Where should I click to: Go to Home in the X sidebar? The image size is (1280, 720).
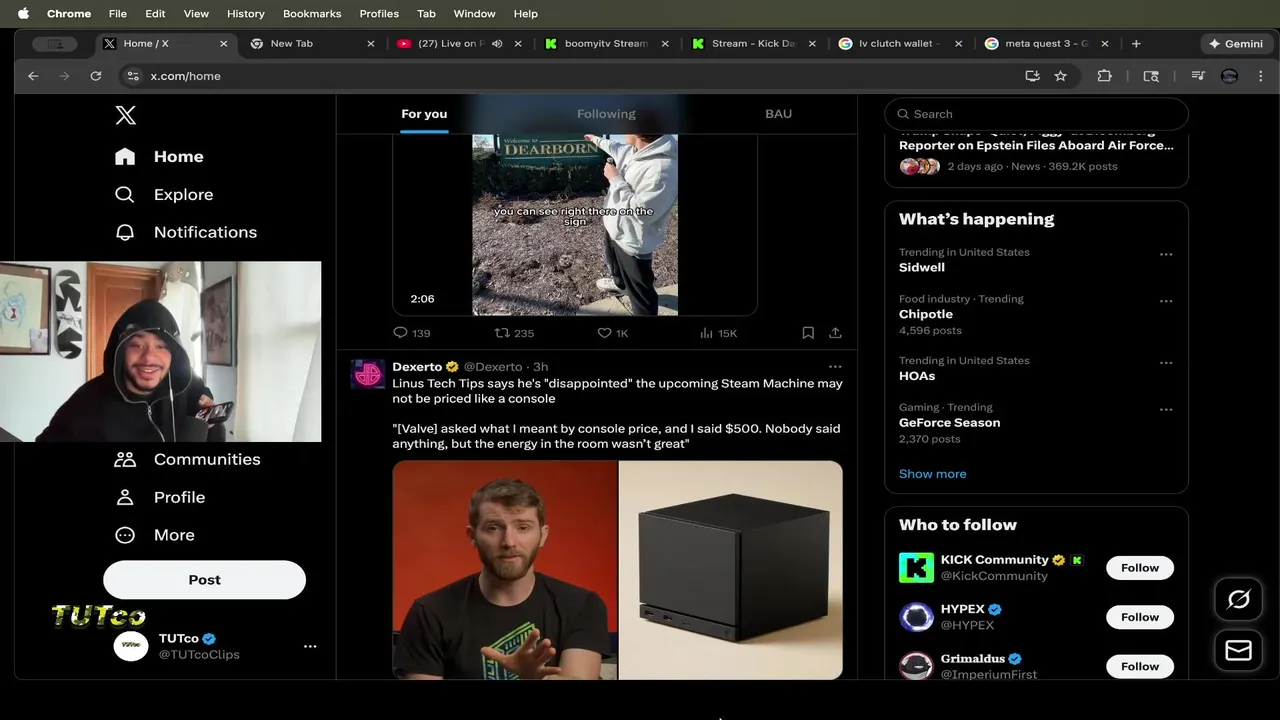[x=159, y=156]
